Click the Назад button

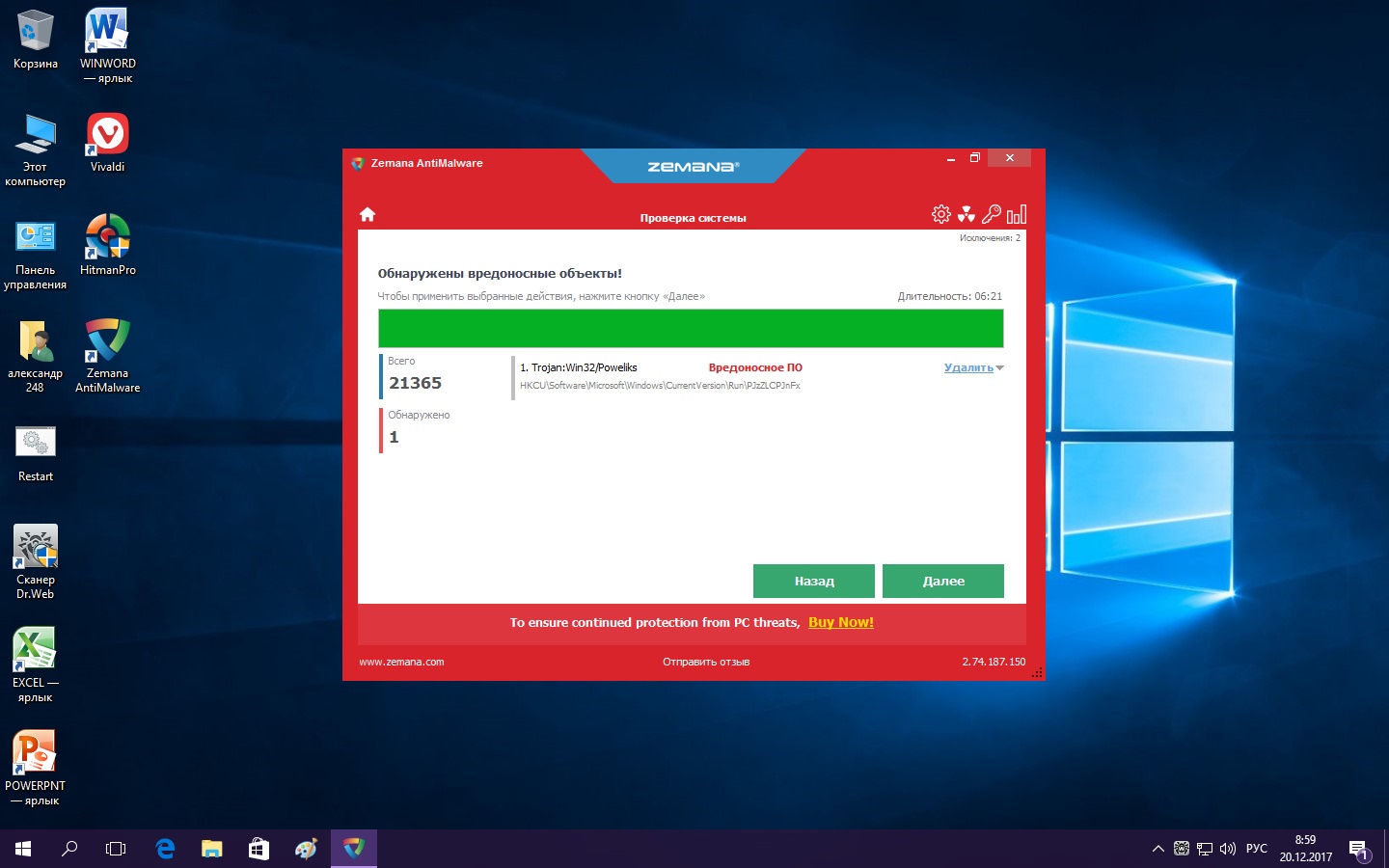click(x=814, y=581)
